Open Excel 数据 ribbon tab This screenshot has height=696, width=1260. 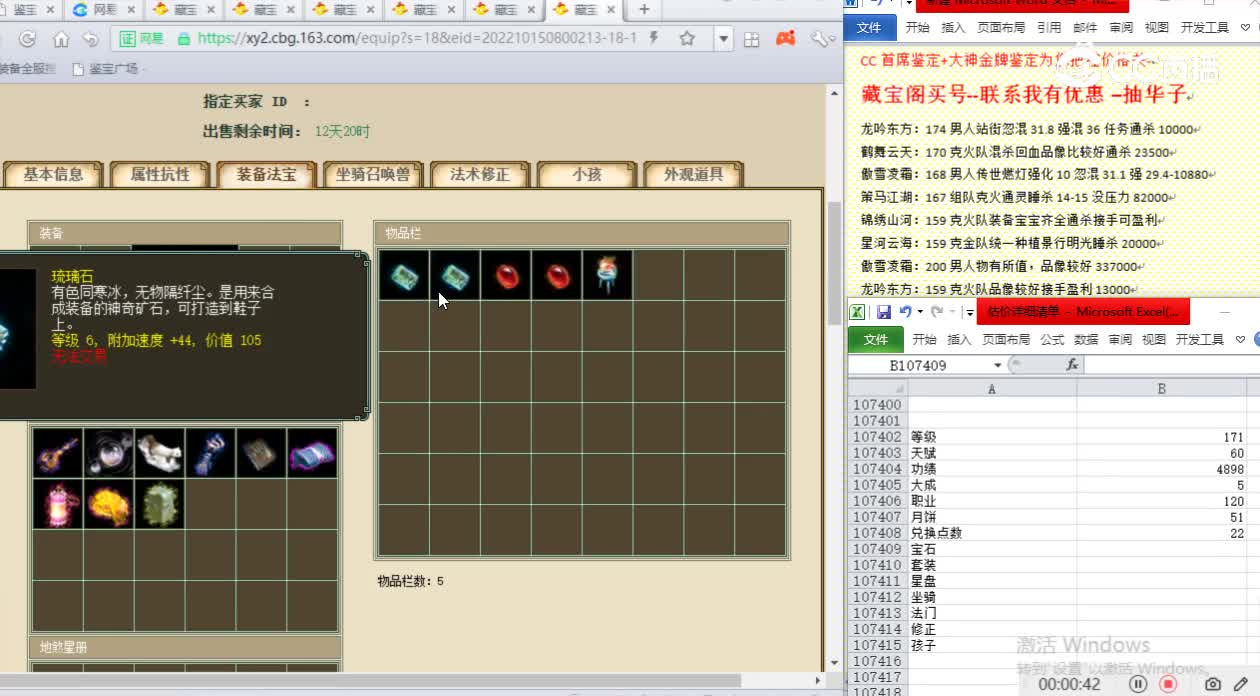pyautogui.click(x=1086, y=339)
